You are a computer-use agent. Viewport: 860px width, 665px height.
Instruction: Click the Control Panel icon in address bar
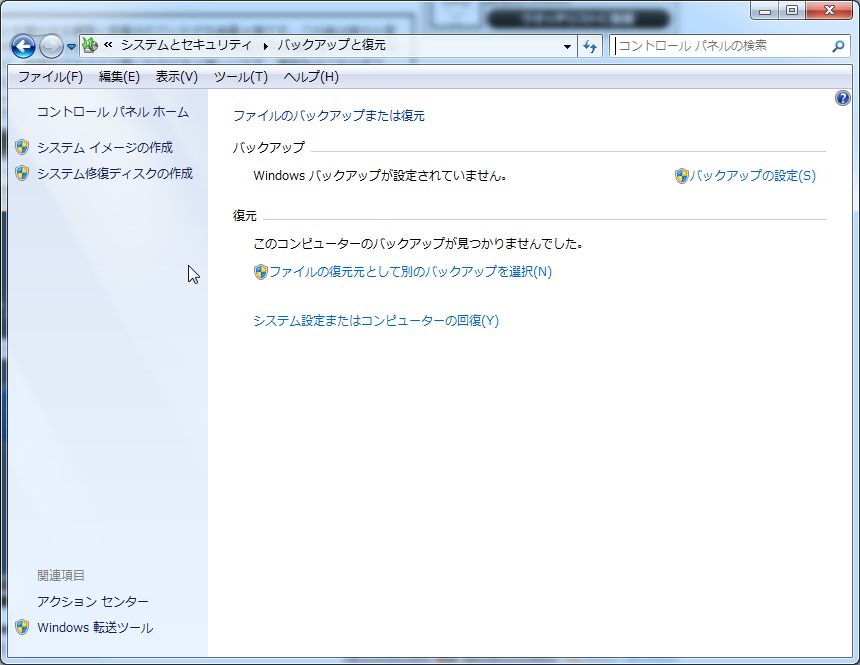pyautogui.click(x=90, y=46)
